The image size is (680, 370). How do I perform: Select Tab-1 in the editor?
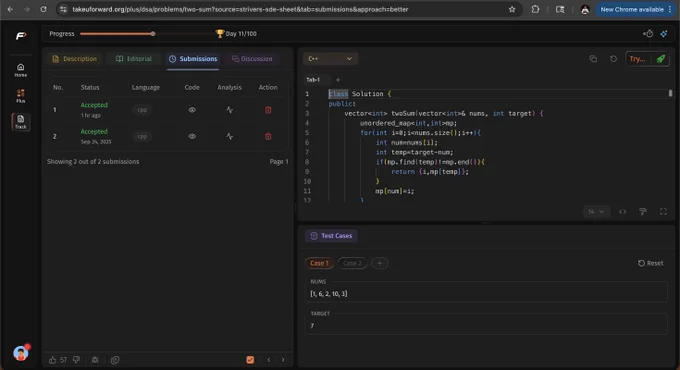pyautogui.click(x=313, y=80)
